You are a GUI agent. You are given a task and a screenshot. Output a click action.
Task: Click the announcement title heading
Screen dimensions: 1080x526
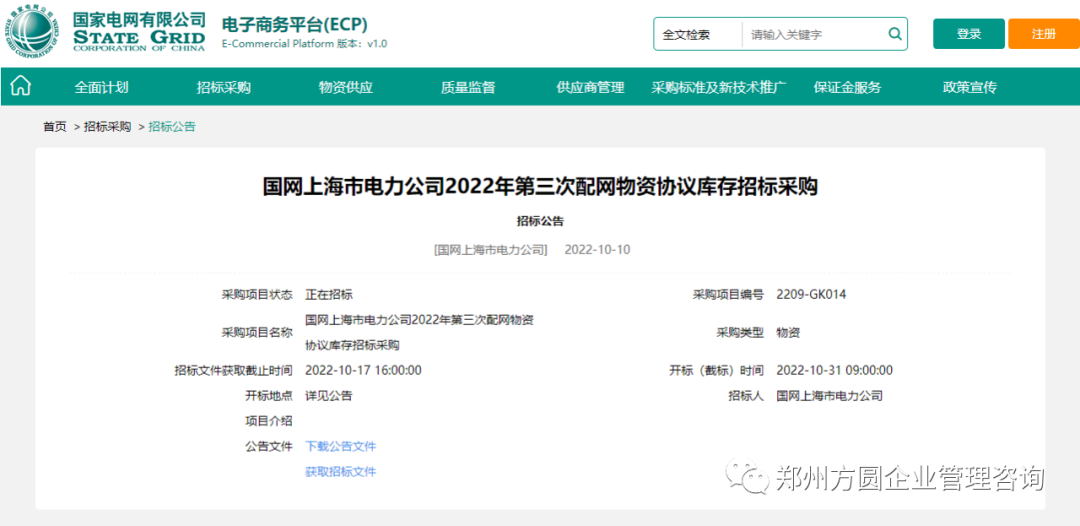click(x=540, y=187)
